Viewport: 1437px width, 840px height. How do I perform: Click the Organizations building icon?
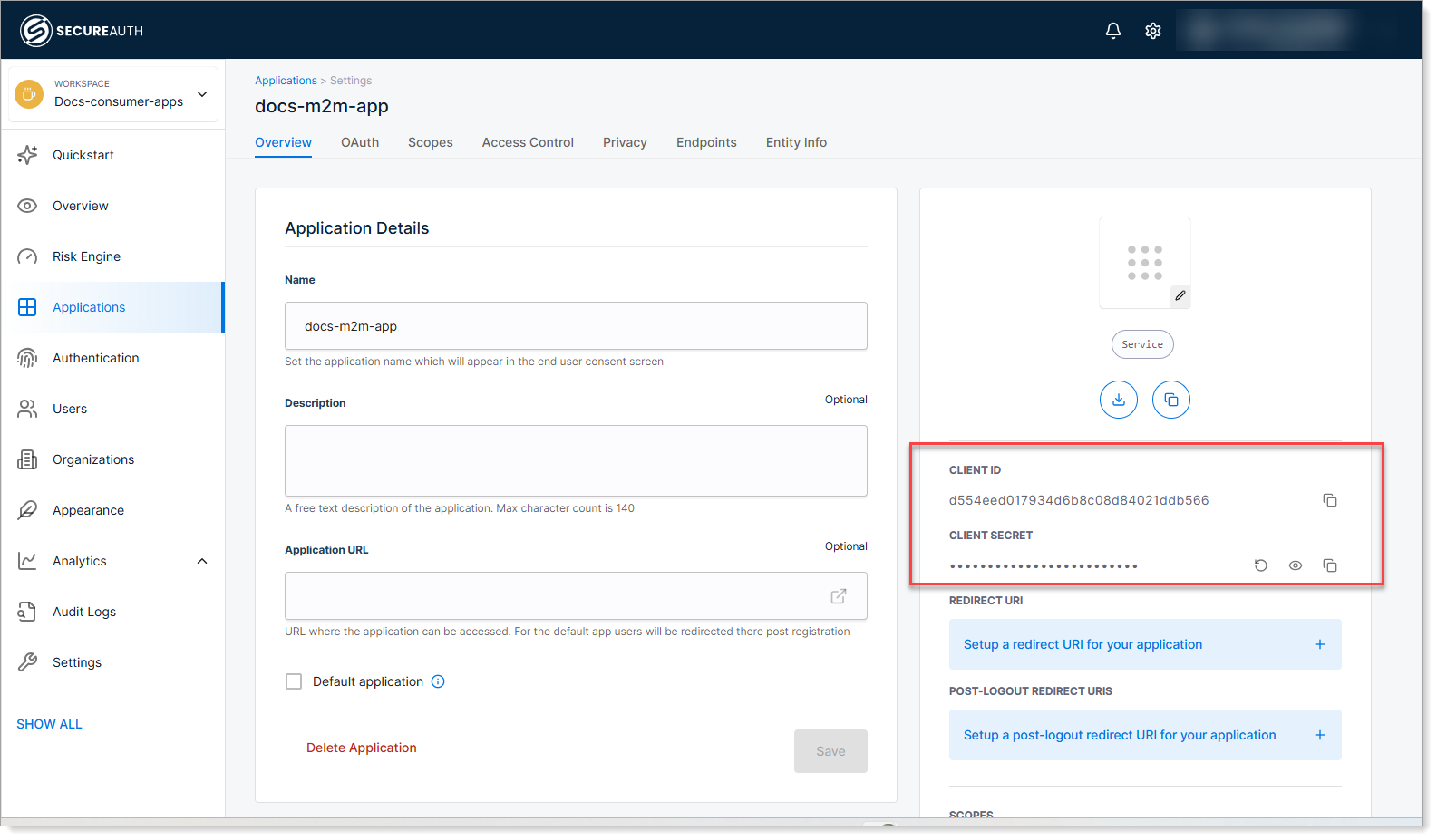tap(27, 459)
